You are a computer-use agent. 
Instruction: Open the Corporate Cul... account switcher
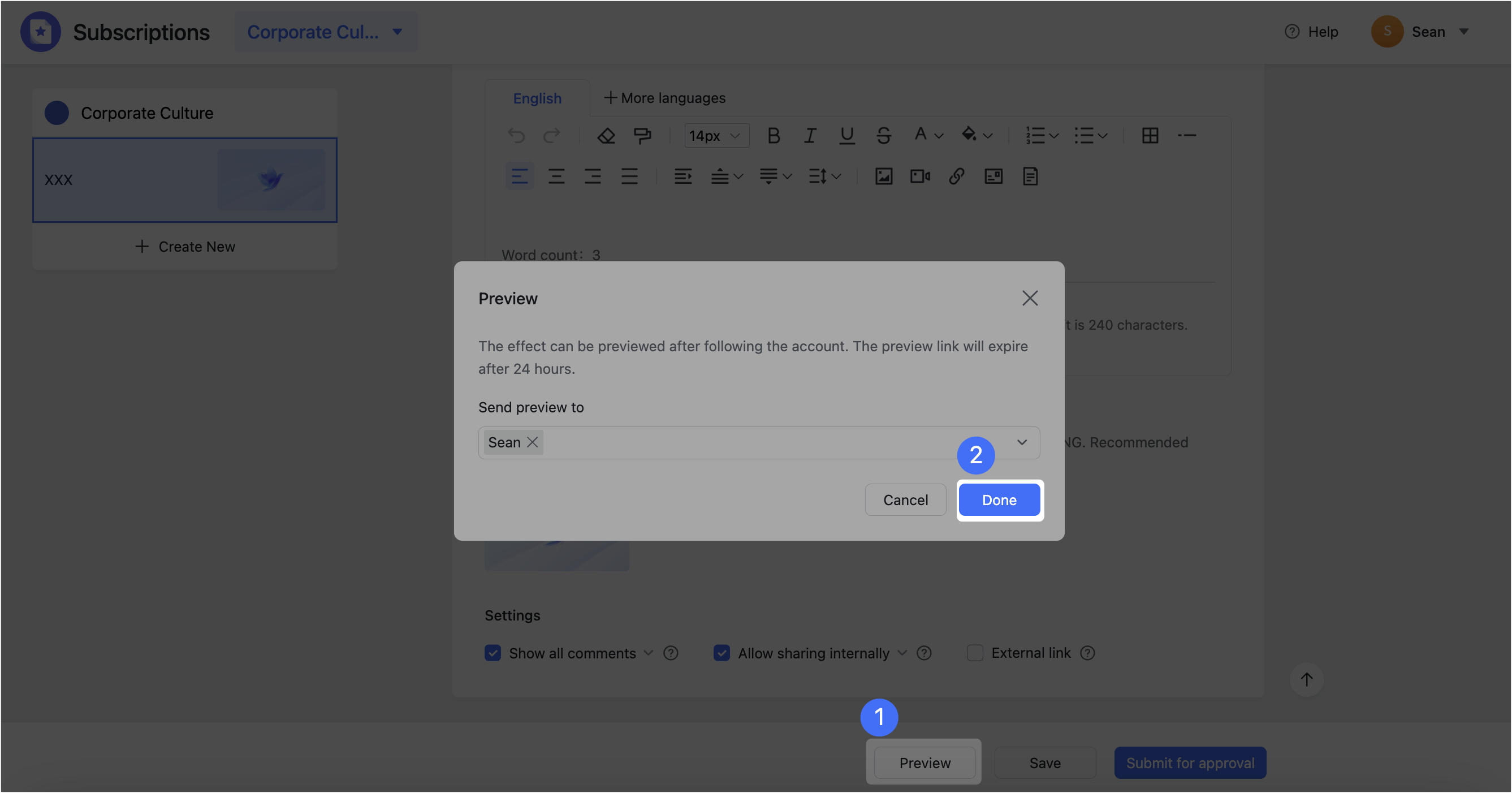coord(326,32)
